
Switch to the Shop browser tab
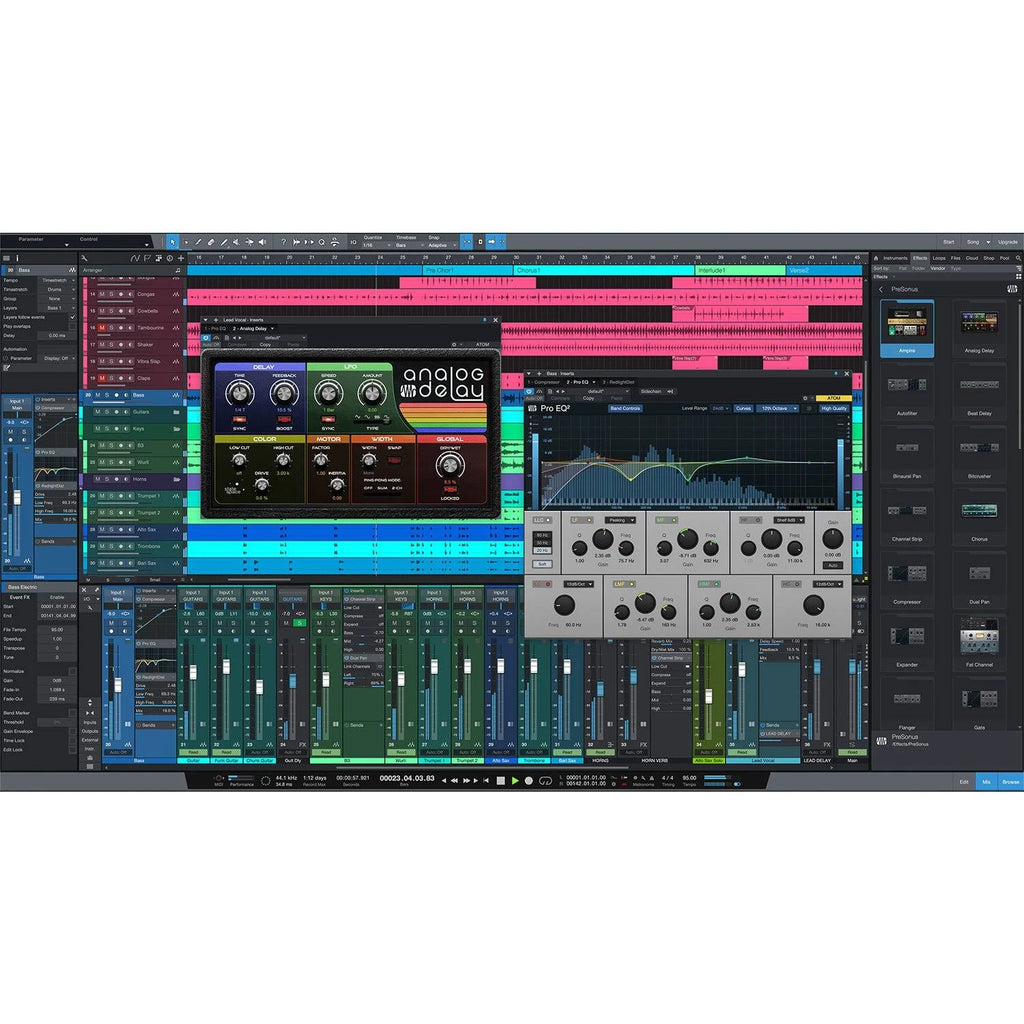pos(989,258)
